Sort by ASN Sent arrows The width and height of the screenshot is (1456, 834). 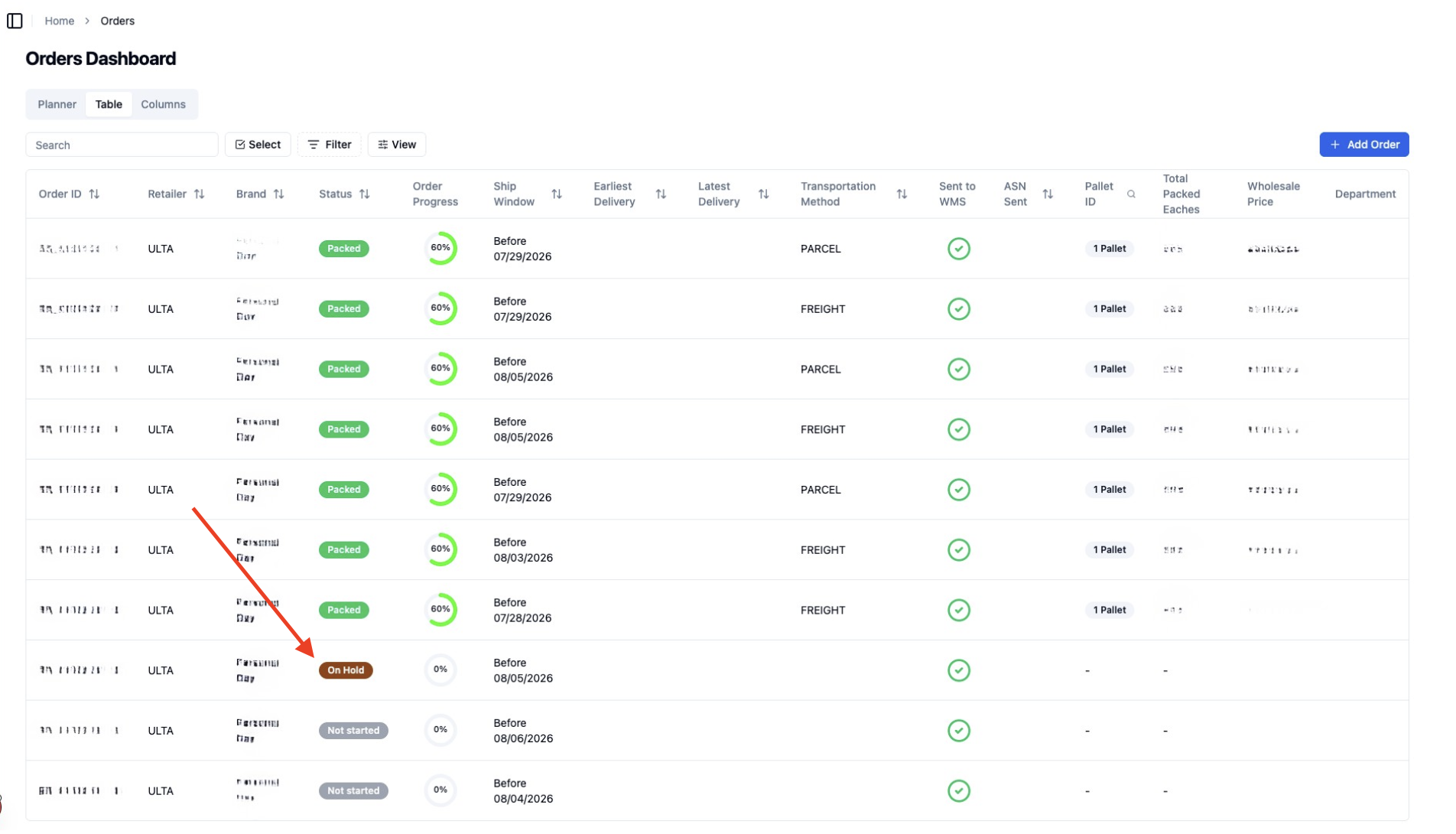pyautogui.click(x=1048, y=194)
